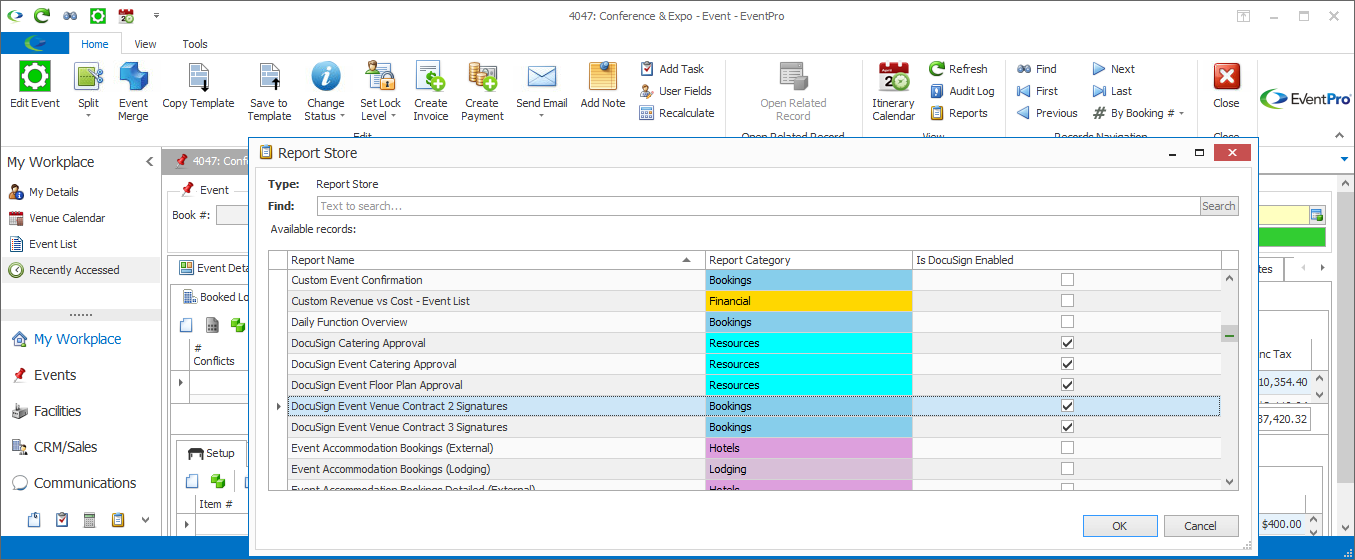Click the Recalculate command

pyautogui.click(x=676, y=113)
